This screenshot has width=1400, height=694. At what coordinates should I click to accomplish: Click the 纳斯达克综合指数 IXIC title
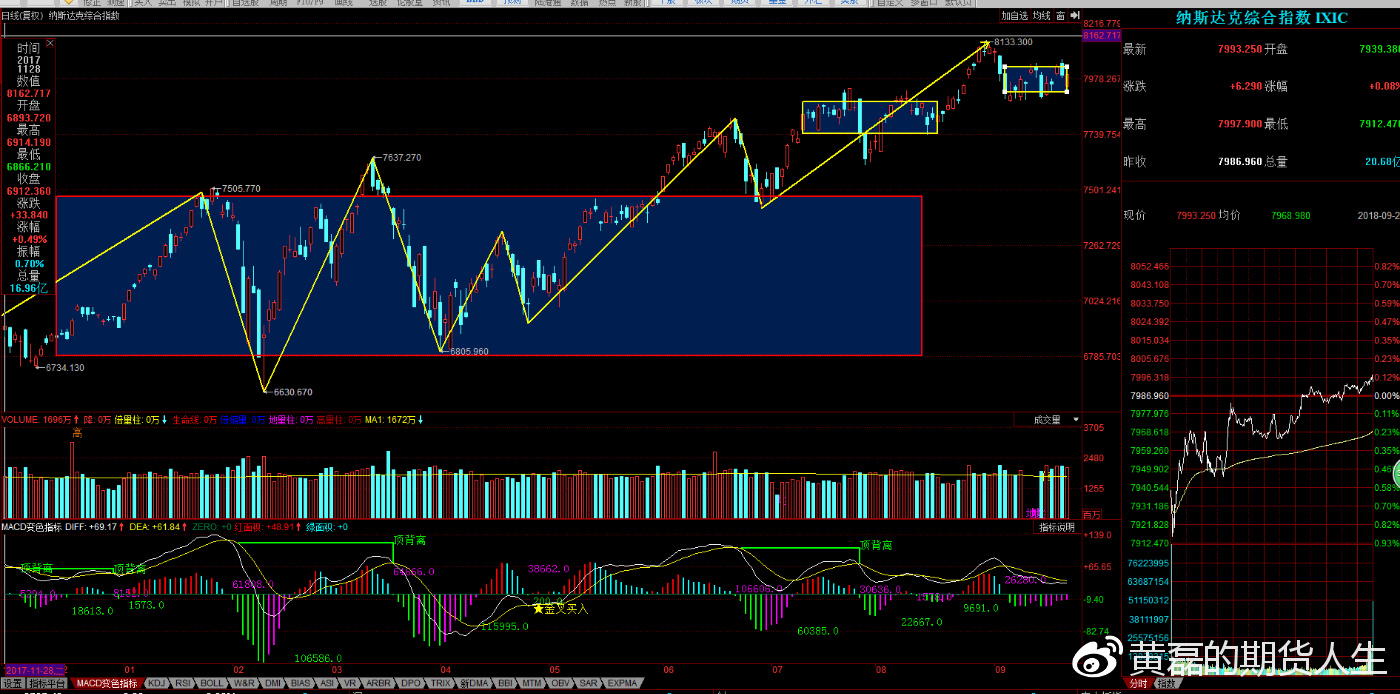coord(1261,19)
